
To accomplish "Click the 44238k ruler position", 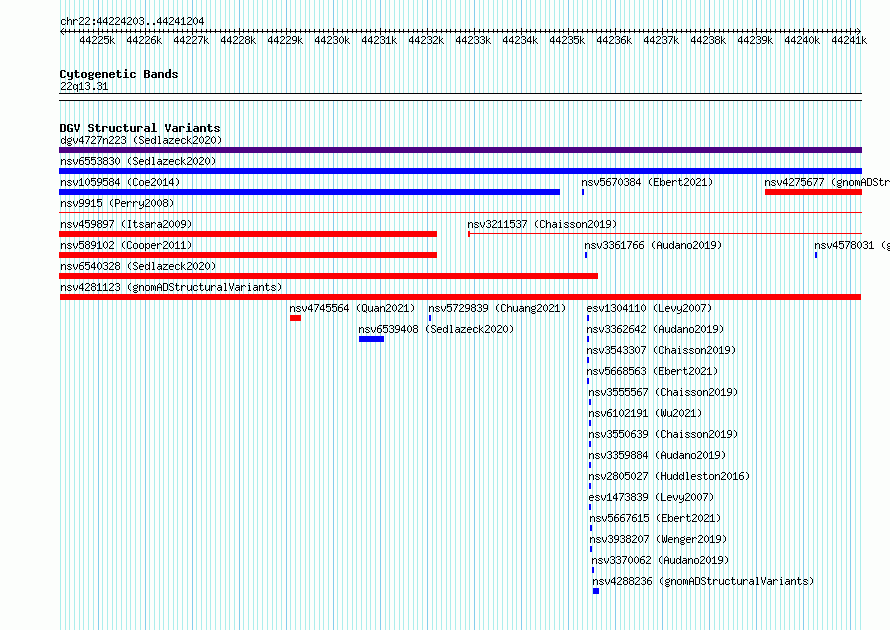I will point(708,40).
